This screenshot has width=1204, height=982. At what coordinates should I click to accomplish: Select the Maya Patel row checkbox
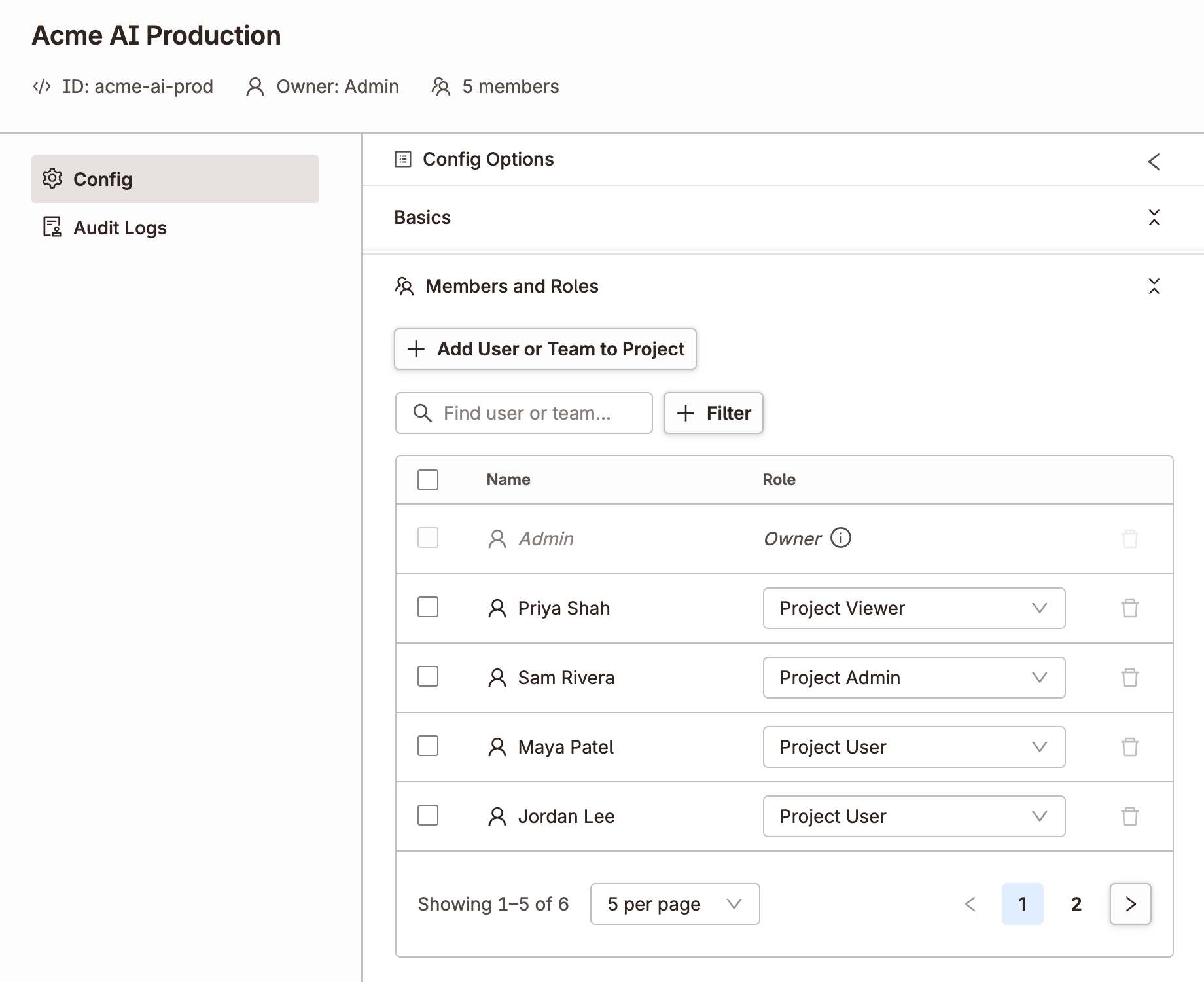(428, 746)
